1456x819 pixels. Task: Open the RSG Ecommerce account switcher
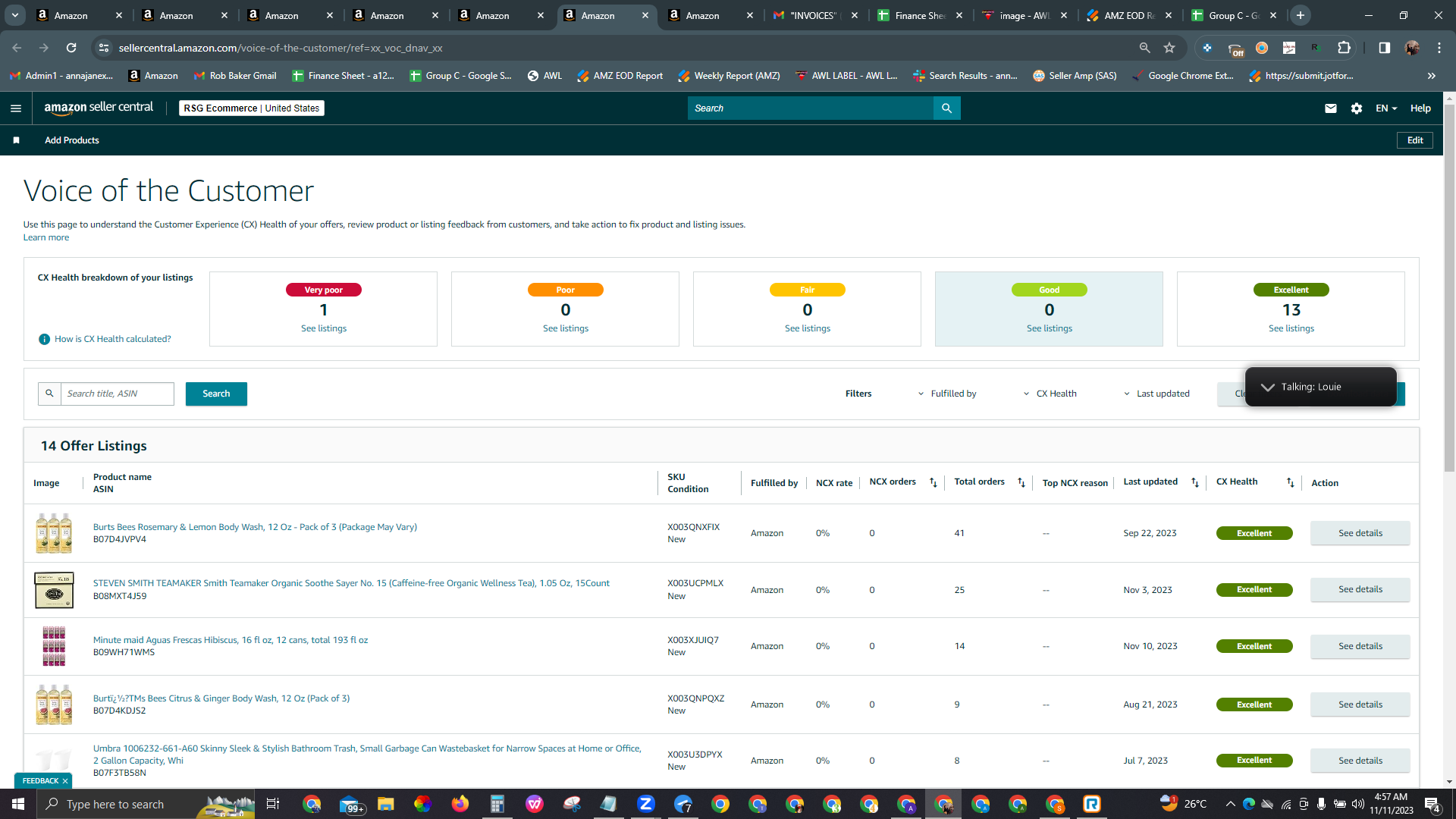[252, 108]
